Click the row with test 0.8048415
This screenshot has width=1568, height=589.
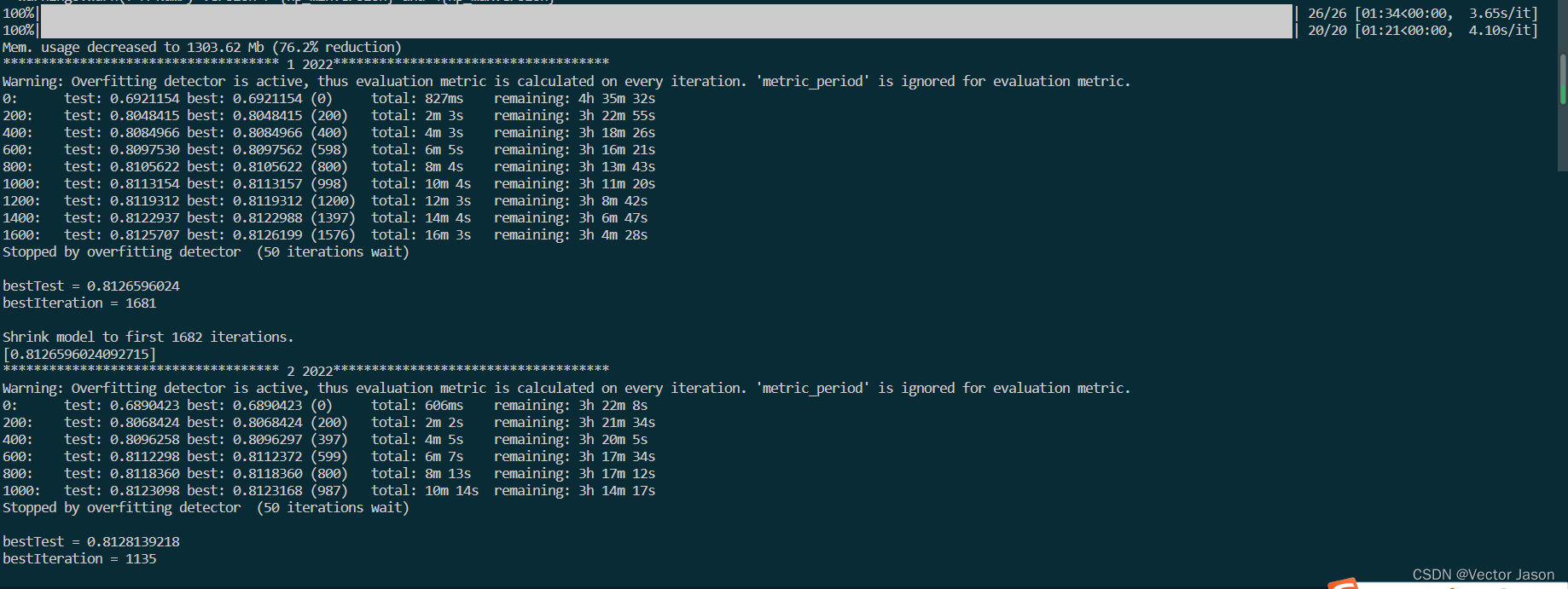tap(328, 115)
